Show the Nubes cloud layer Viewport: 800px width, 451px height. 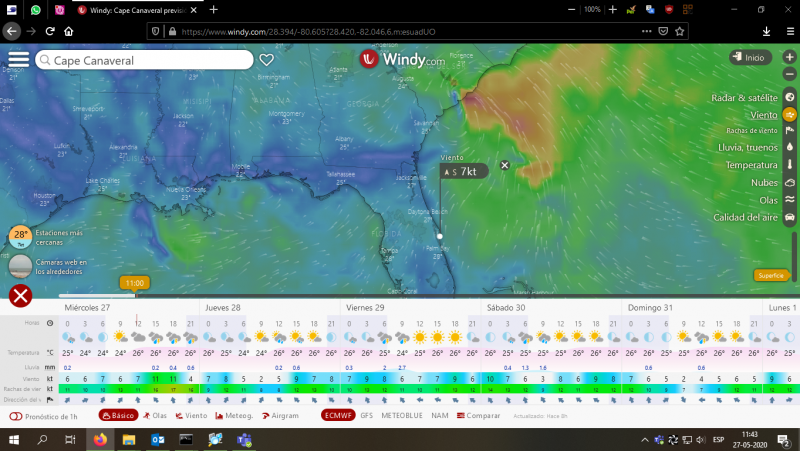(x=790, y=183)
